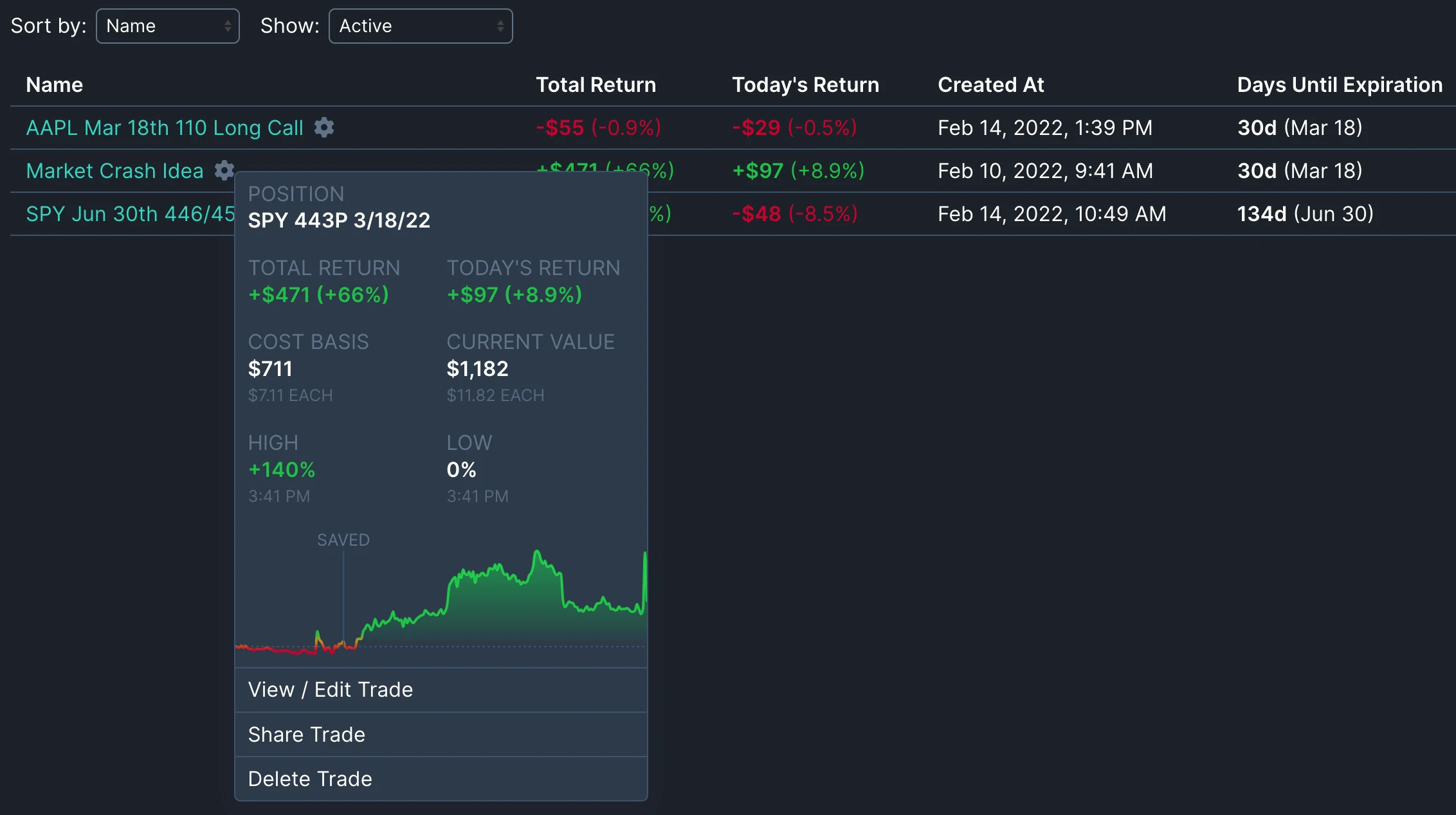This screenshot has width=1456, height=815.
Task: Choose Share Trade from popup menu
Action: (307, 734)
